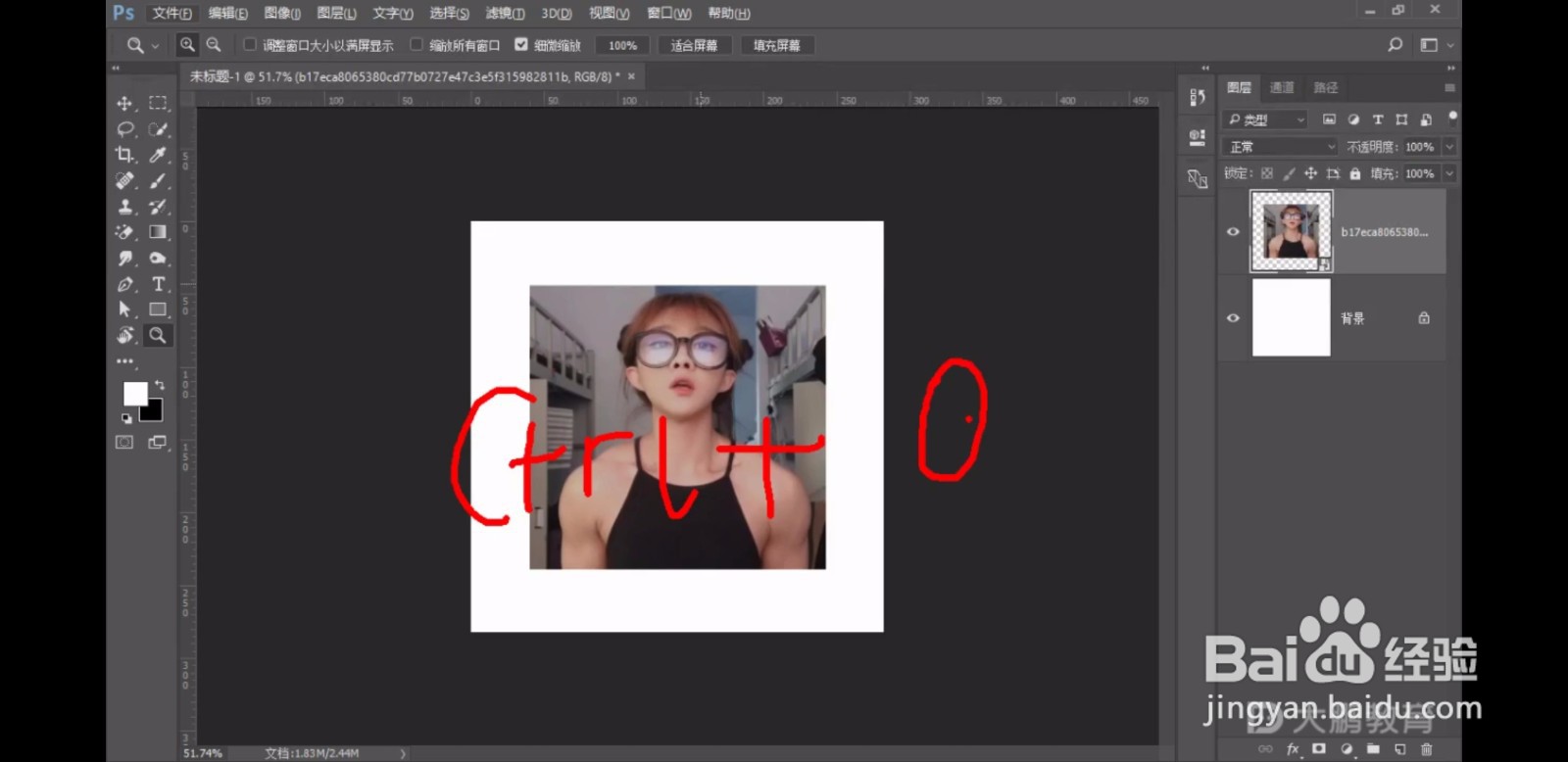Click the Add layer style fx icon
This screenshot has width=1568, height=762.
[x=1293, y=748]
